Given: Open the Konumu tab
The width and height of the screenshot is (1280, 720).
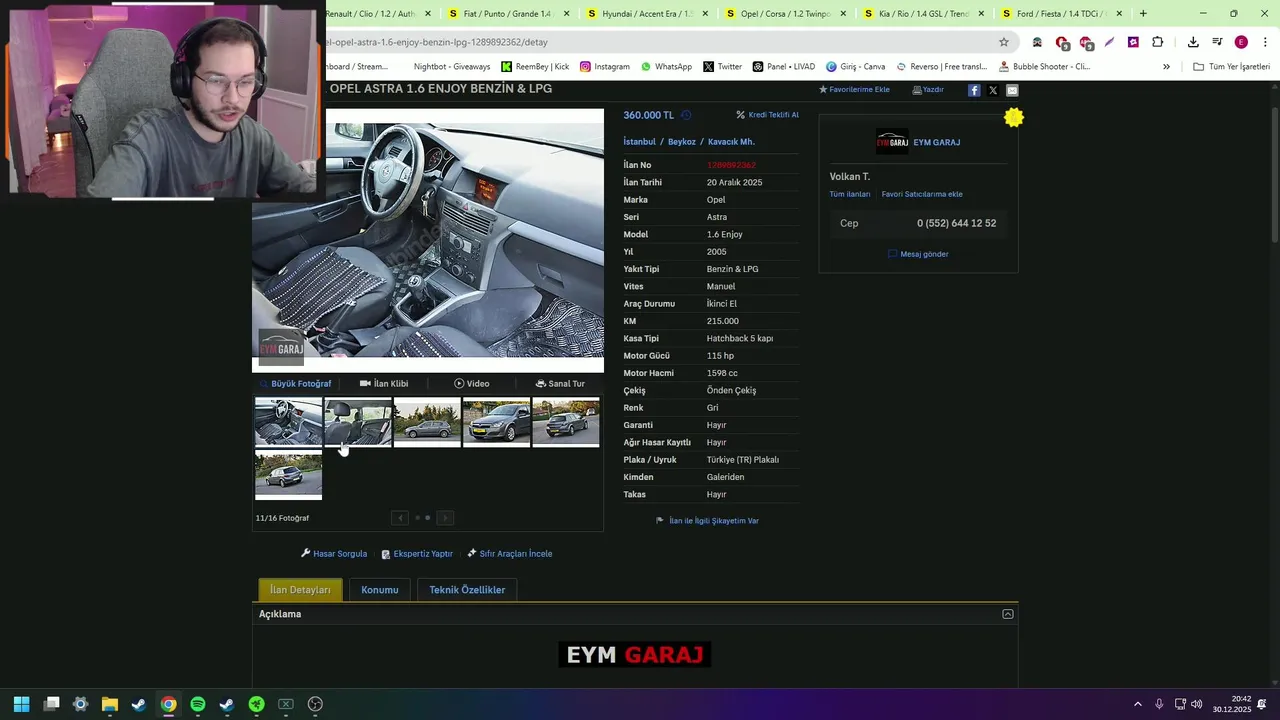Looking at the screenshot, I should click(380, 590).
